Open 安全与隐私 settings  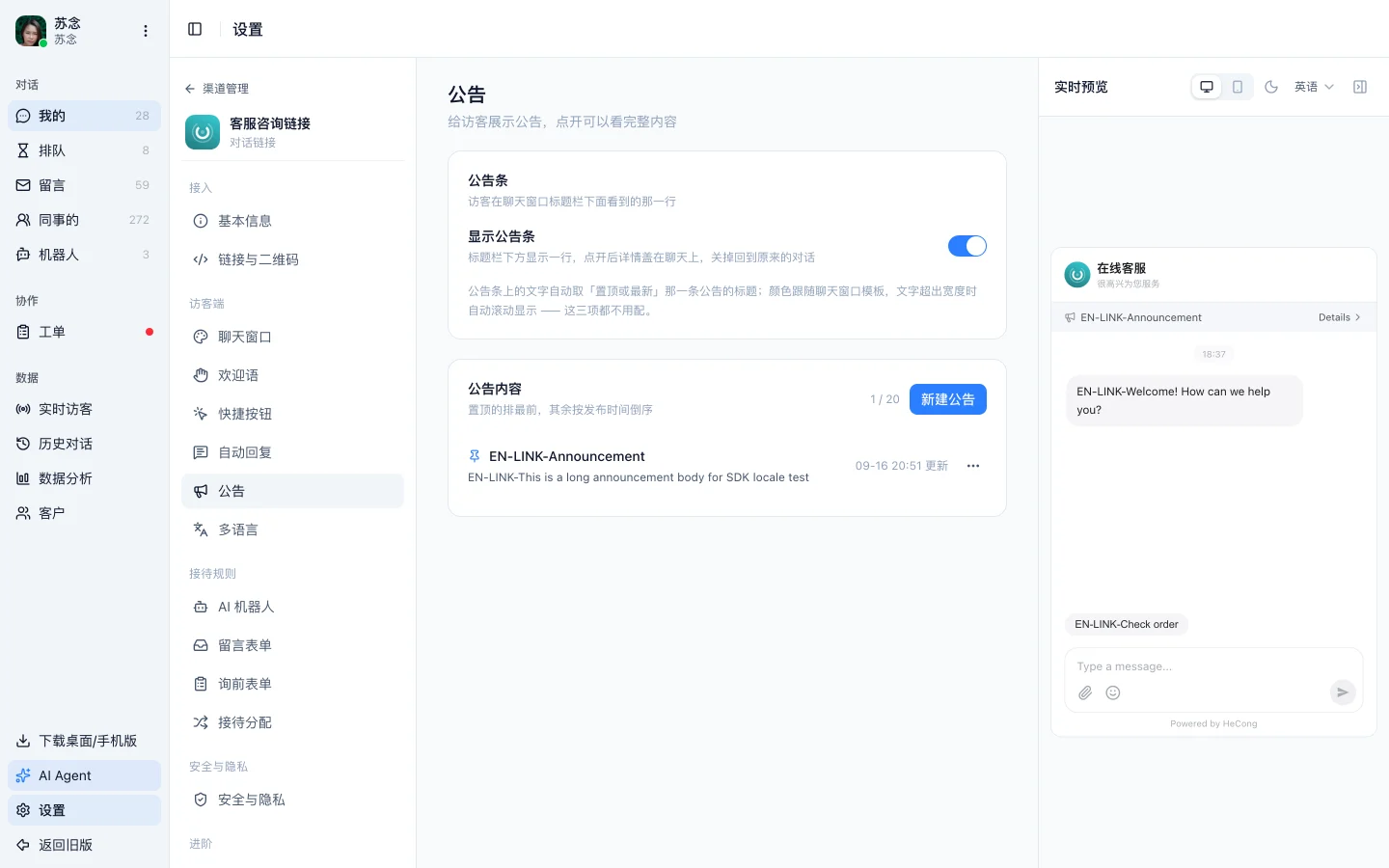point(292,800)
